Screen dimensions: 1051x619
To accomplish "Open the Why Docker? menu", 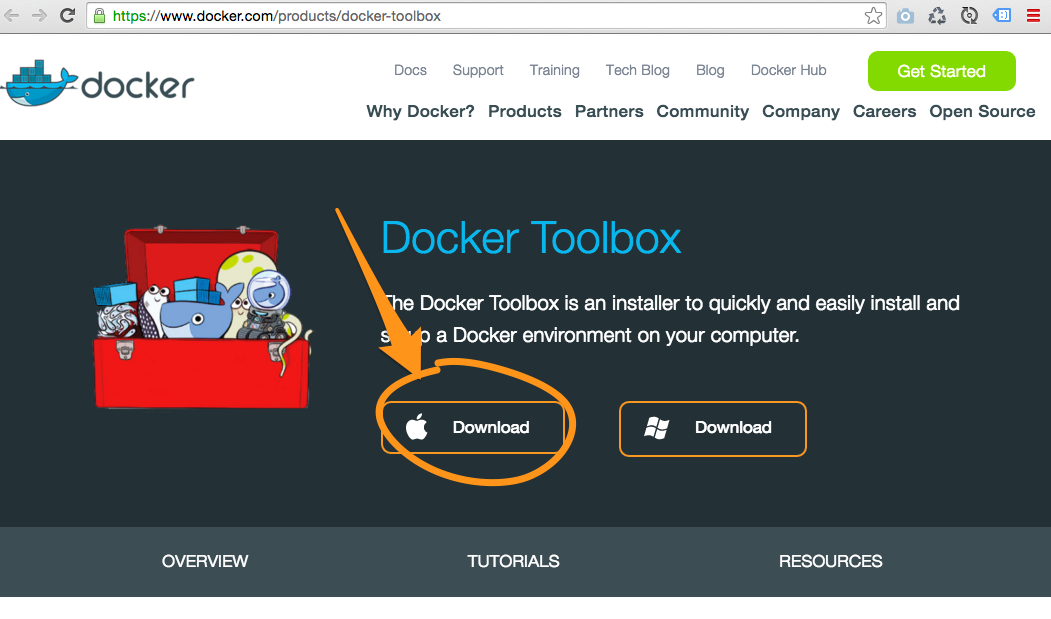I will 420,111.
